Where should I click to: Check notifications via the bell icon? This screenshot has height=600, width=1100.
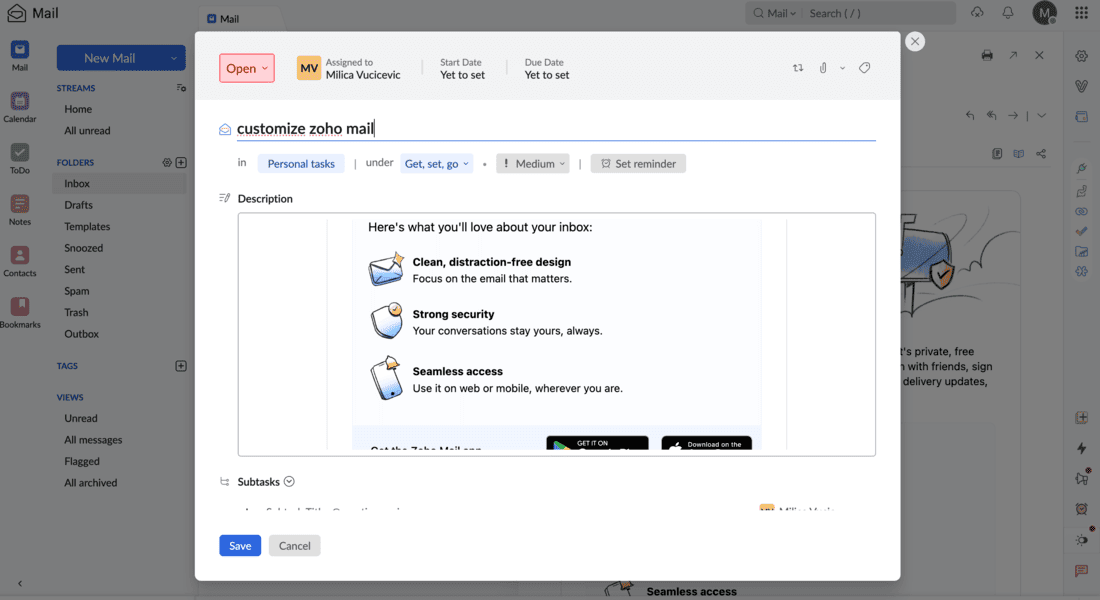pos(1007,12)
